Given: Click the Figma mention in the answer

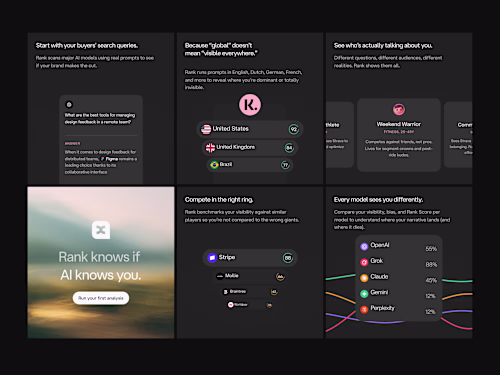Looking at the screenshot, I should [109, 159].
